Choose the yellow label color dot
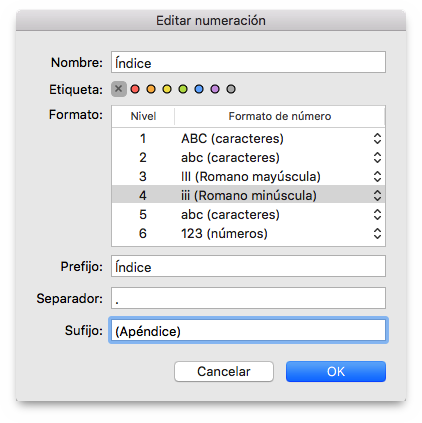Viewport: 422px width, 423px height. 167,89
